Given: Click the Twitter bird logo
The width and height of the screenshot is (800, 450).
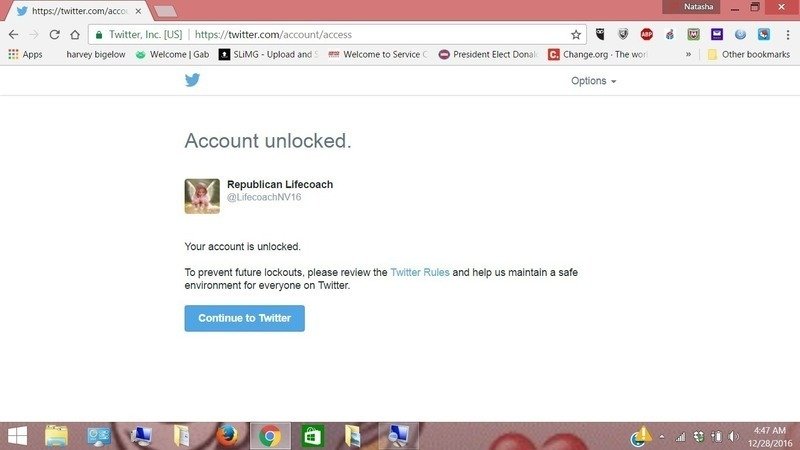Looking at the screenshot, I should pyautogui.click(x=192, y=80).
